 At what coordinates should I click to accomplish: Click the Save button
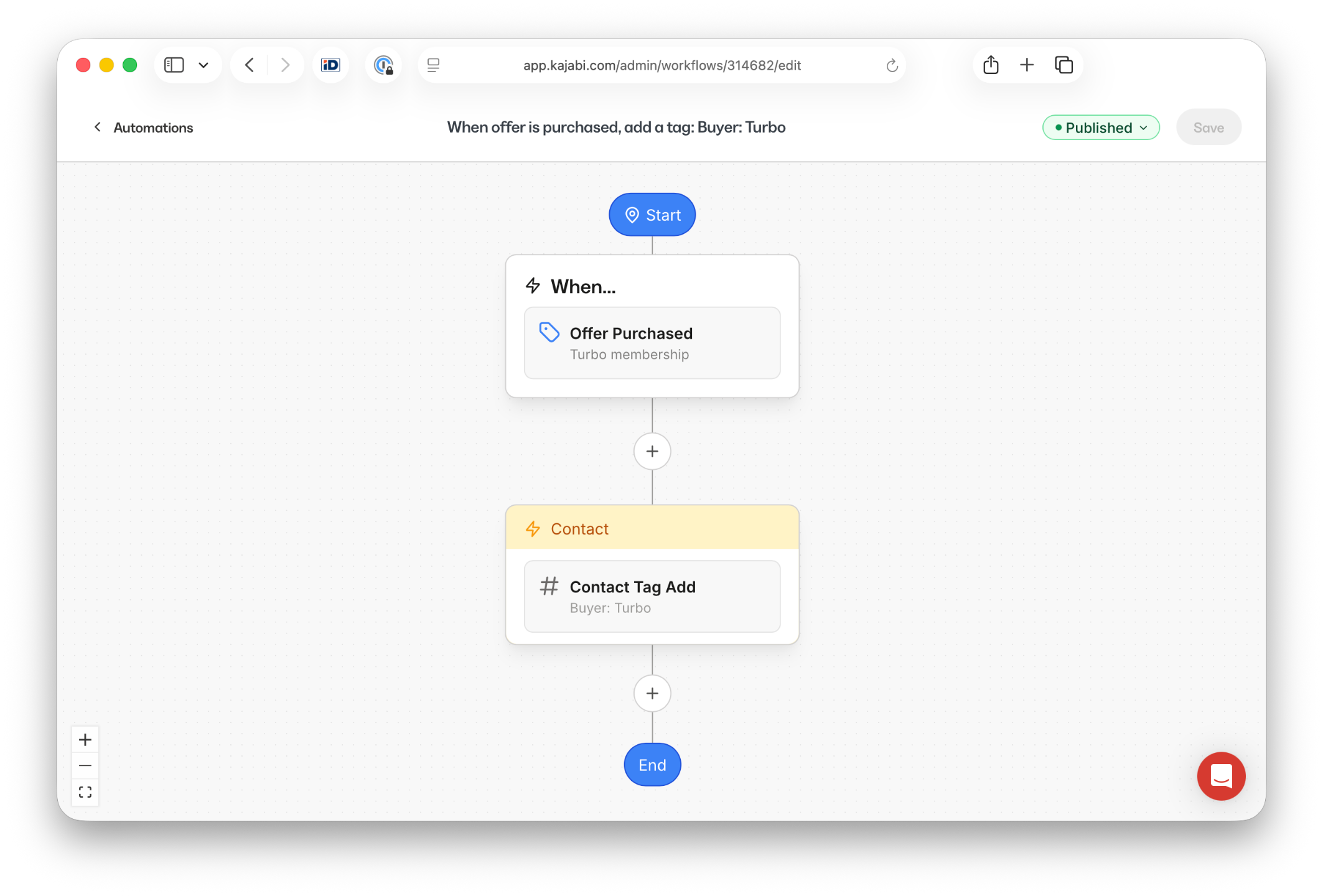click(x=1208, y=128)
